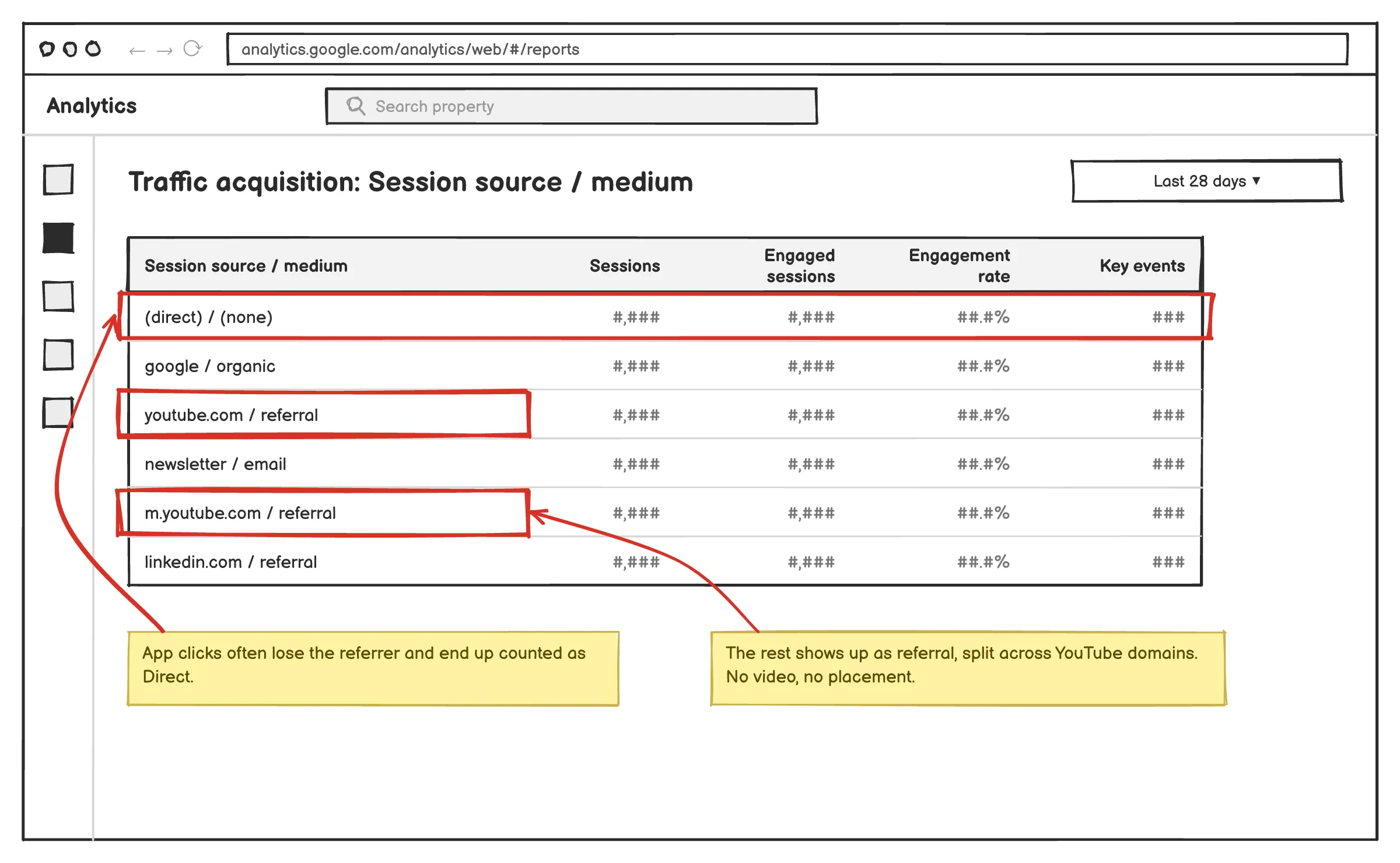
Task: Open the Last 28 days date dropdown
Action: click(1207, 181)
